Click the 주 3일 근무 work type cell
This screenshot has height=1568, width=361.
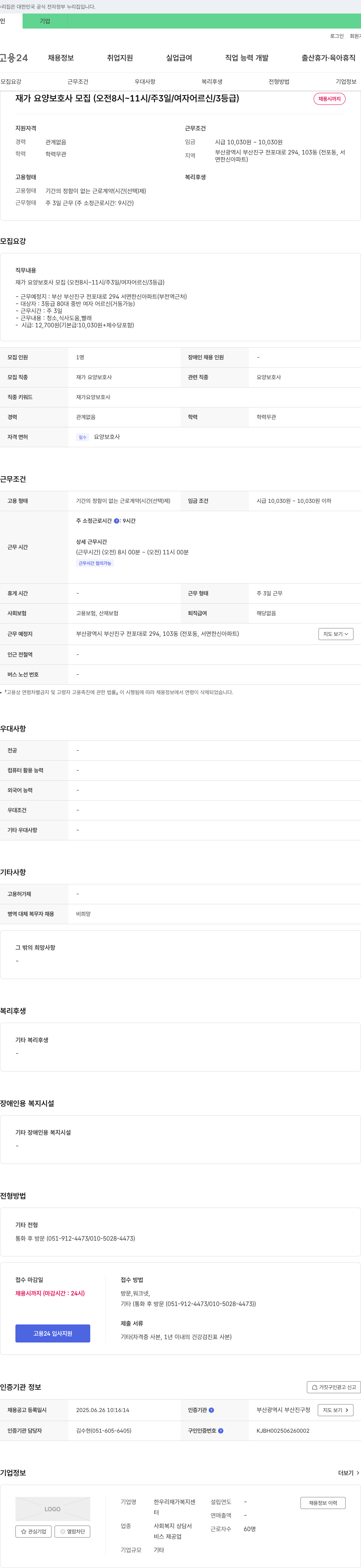tap(269, 593)
